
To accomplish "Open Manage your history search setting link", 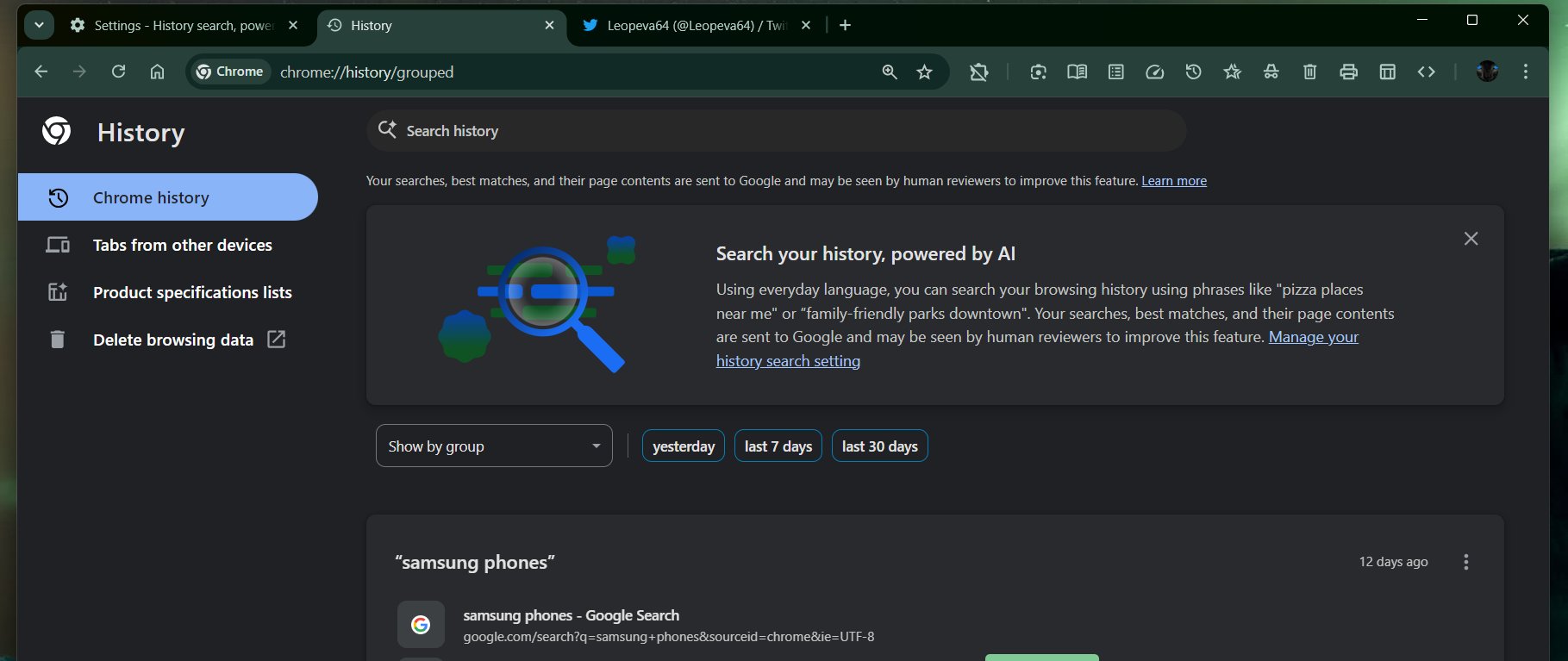I will pos(1037,349).
